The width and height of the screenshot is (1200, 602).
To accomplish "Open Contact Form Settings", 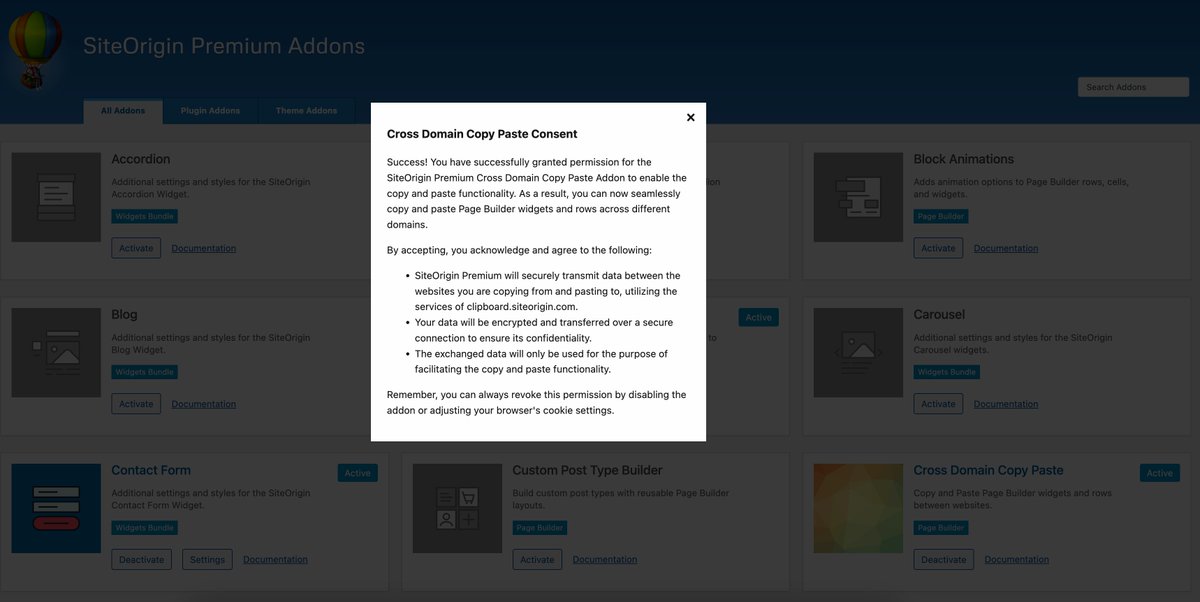I will (207, 559).
